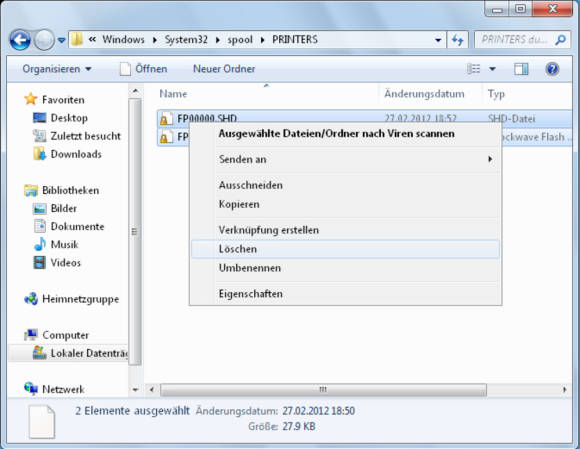Select Netzwerk in the navigation pane
This screenshot has width=580, height=449.
click(63, 389)
